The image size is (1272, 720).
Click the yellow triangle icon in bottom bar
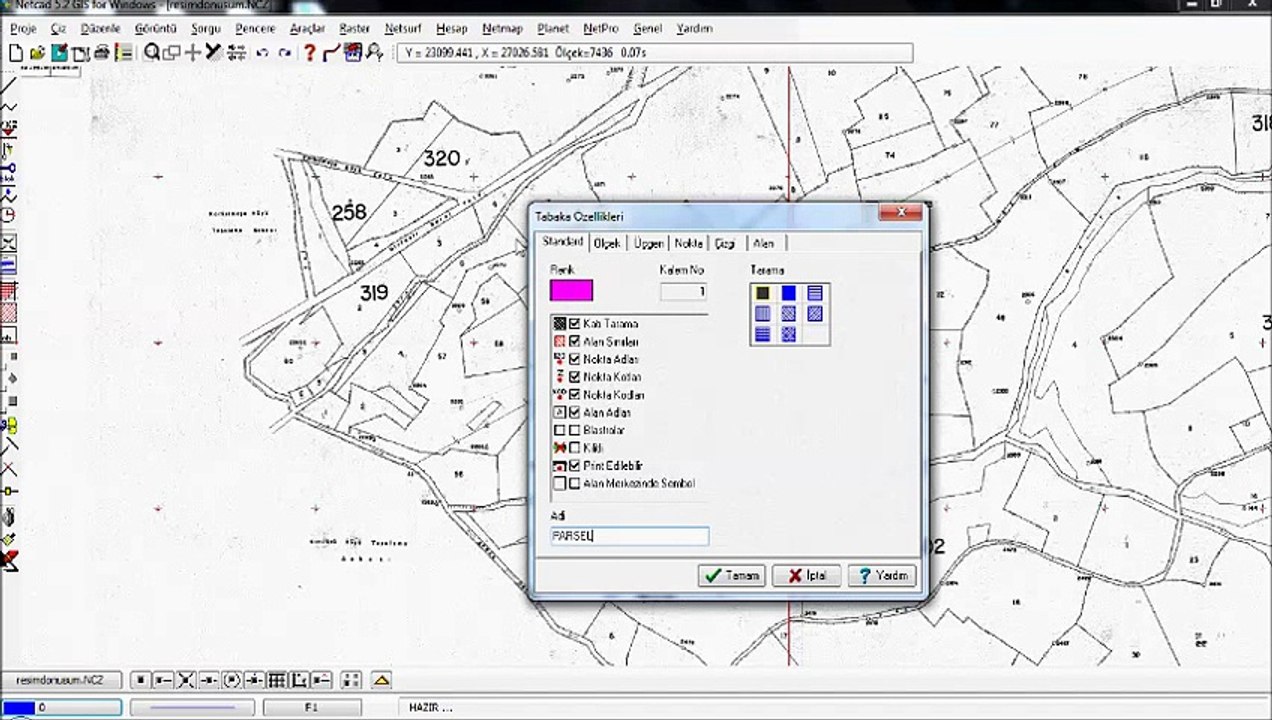[x=380, y=681]
